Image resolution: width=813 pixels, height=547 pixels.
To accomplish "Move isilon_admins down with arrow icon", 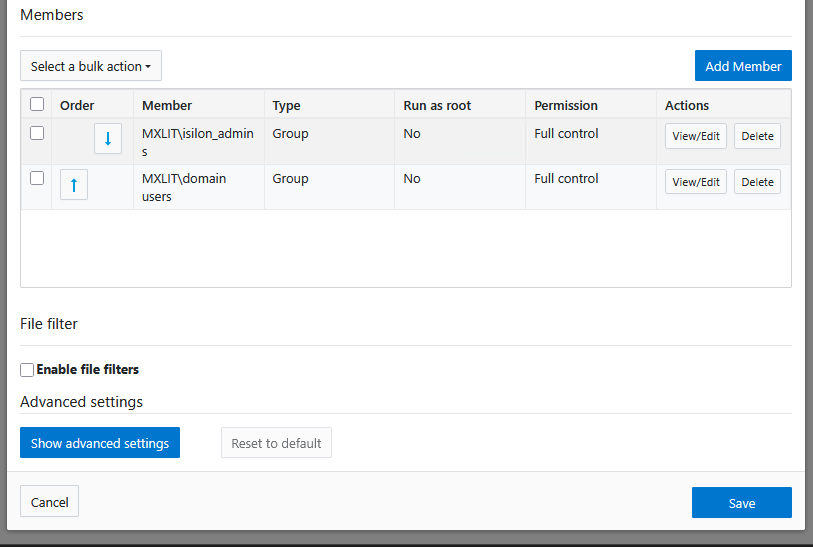I will [108, 138].
